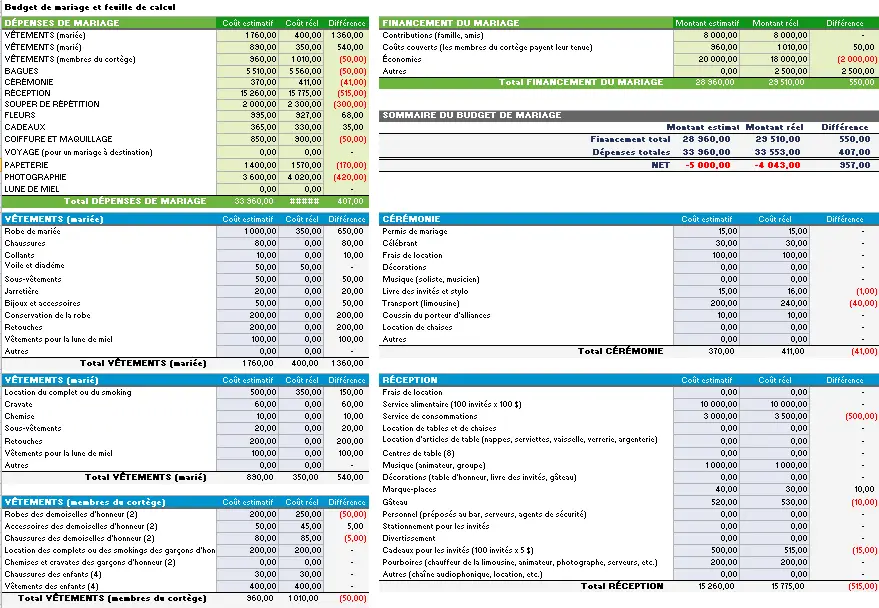
Task: Click the "Dépenses totales" summary label
Action: (x=631, y=152)
